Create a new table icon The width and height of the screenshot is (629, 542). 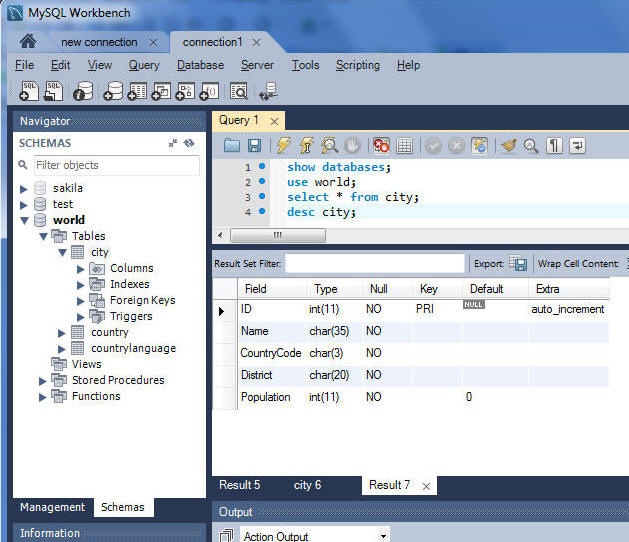[137, 91]
